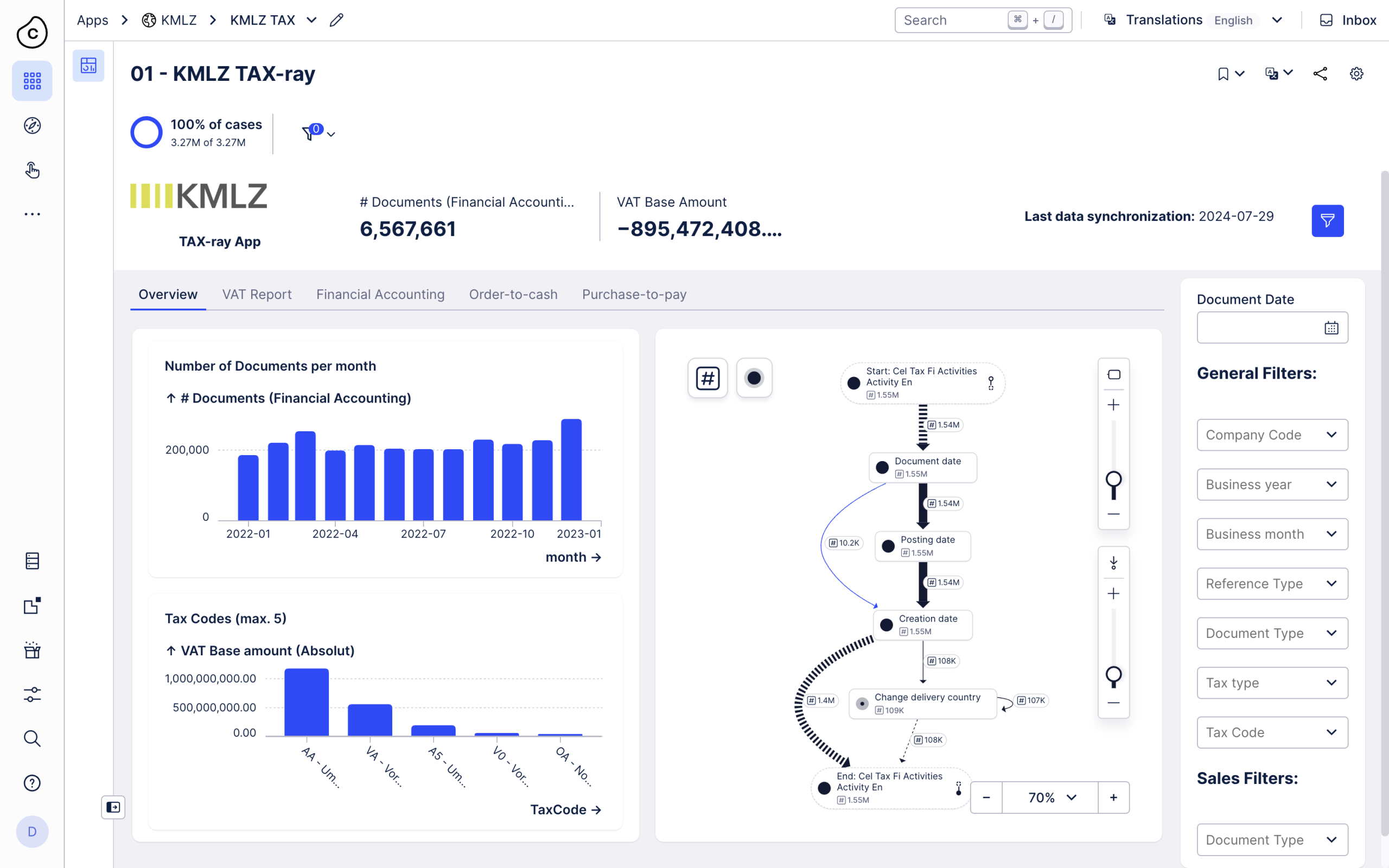Image resolution: width=1389 pixels, height=868 pixels.
Task: Open the view settings gear icon
Action: (x=1356, y=74)
